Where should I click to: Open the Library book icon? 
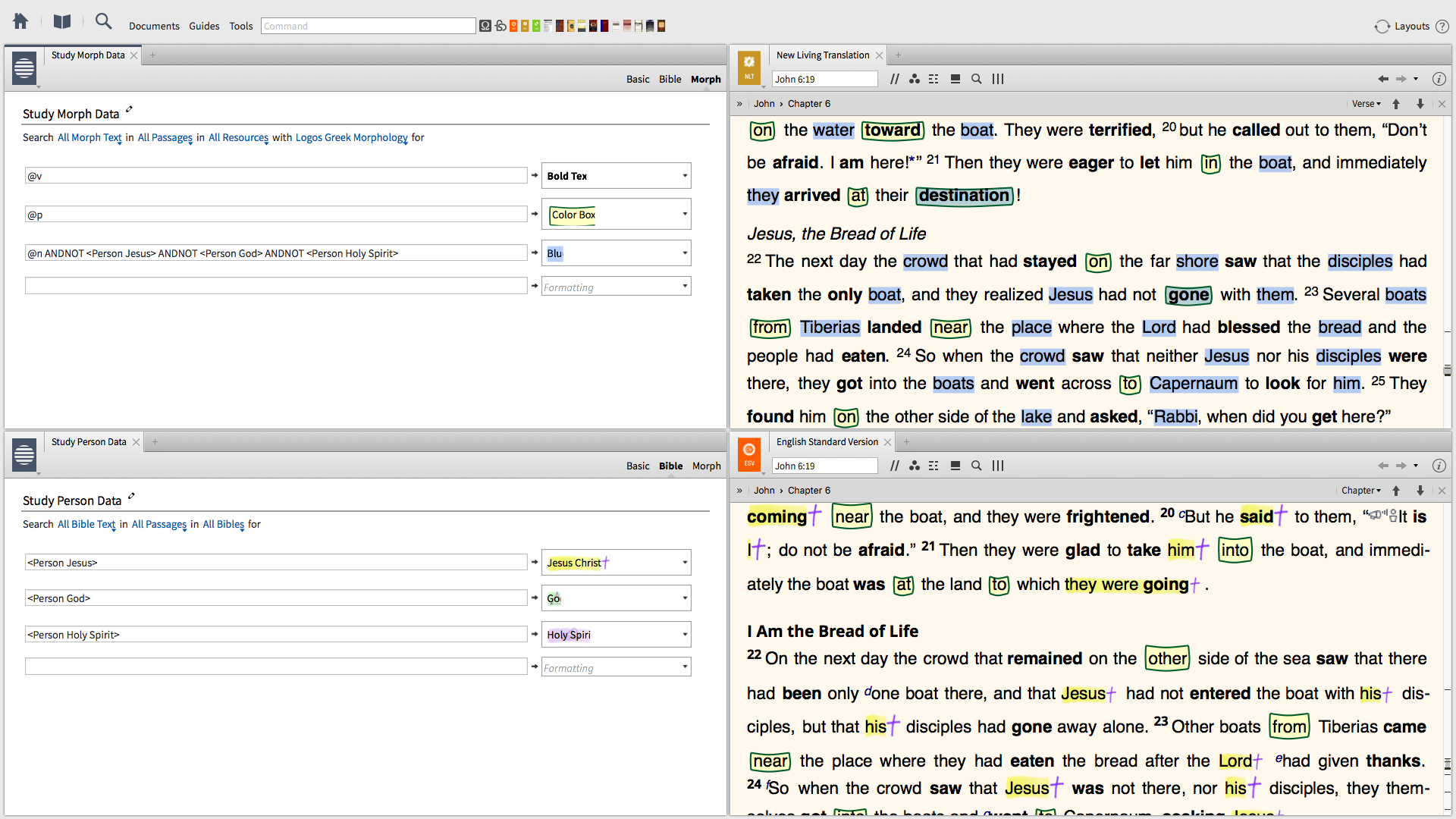tap(62, 22)
